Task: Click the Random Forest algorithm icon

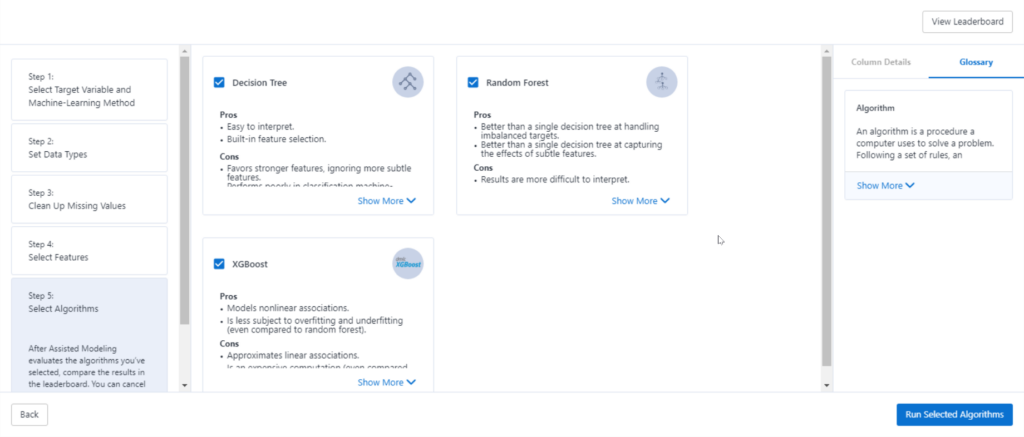Action: (x=662, y=82)
